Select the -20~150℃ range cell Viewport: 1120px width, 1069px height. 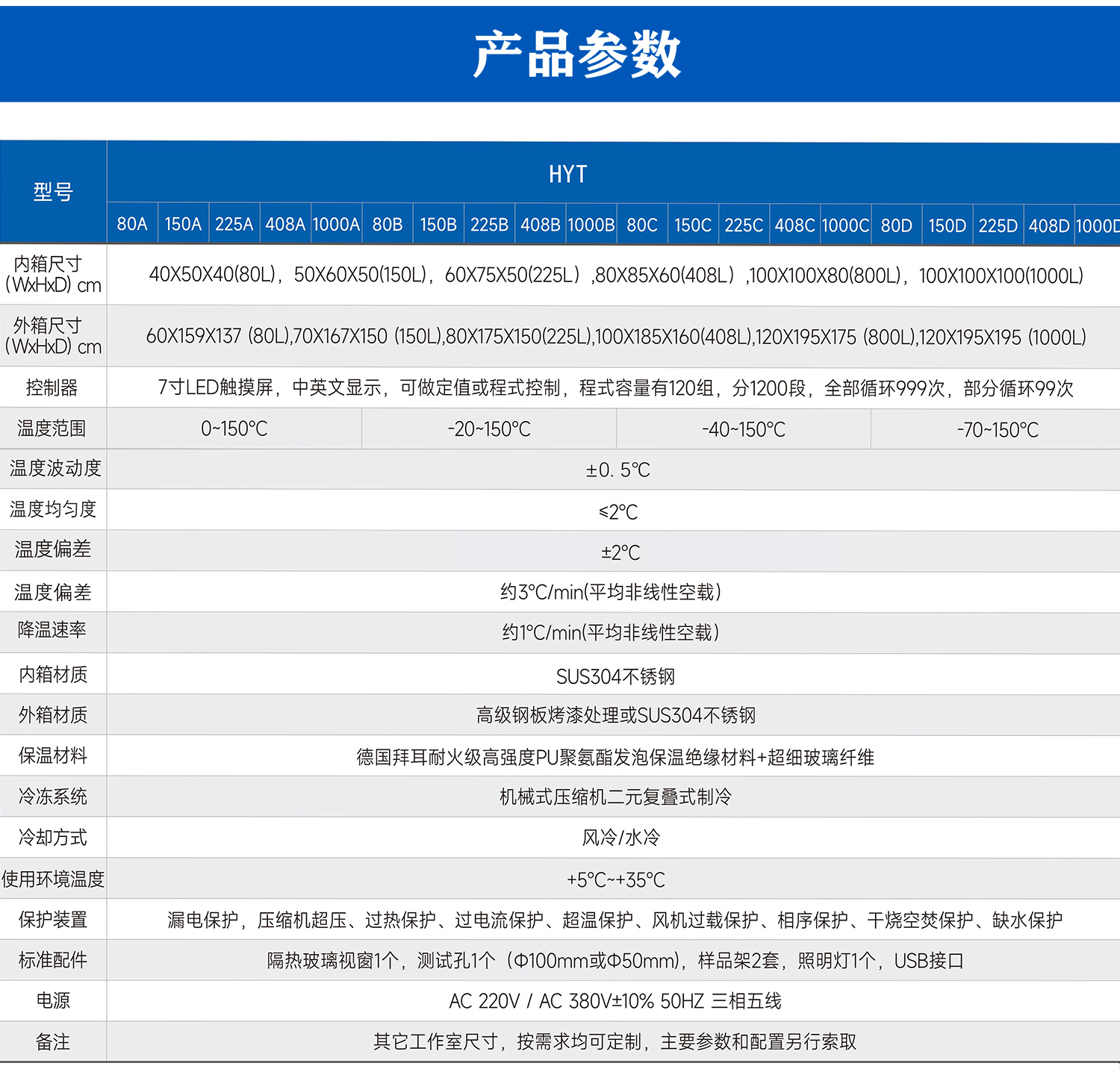[x=489, y=429]
